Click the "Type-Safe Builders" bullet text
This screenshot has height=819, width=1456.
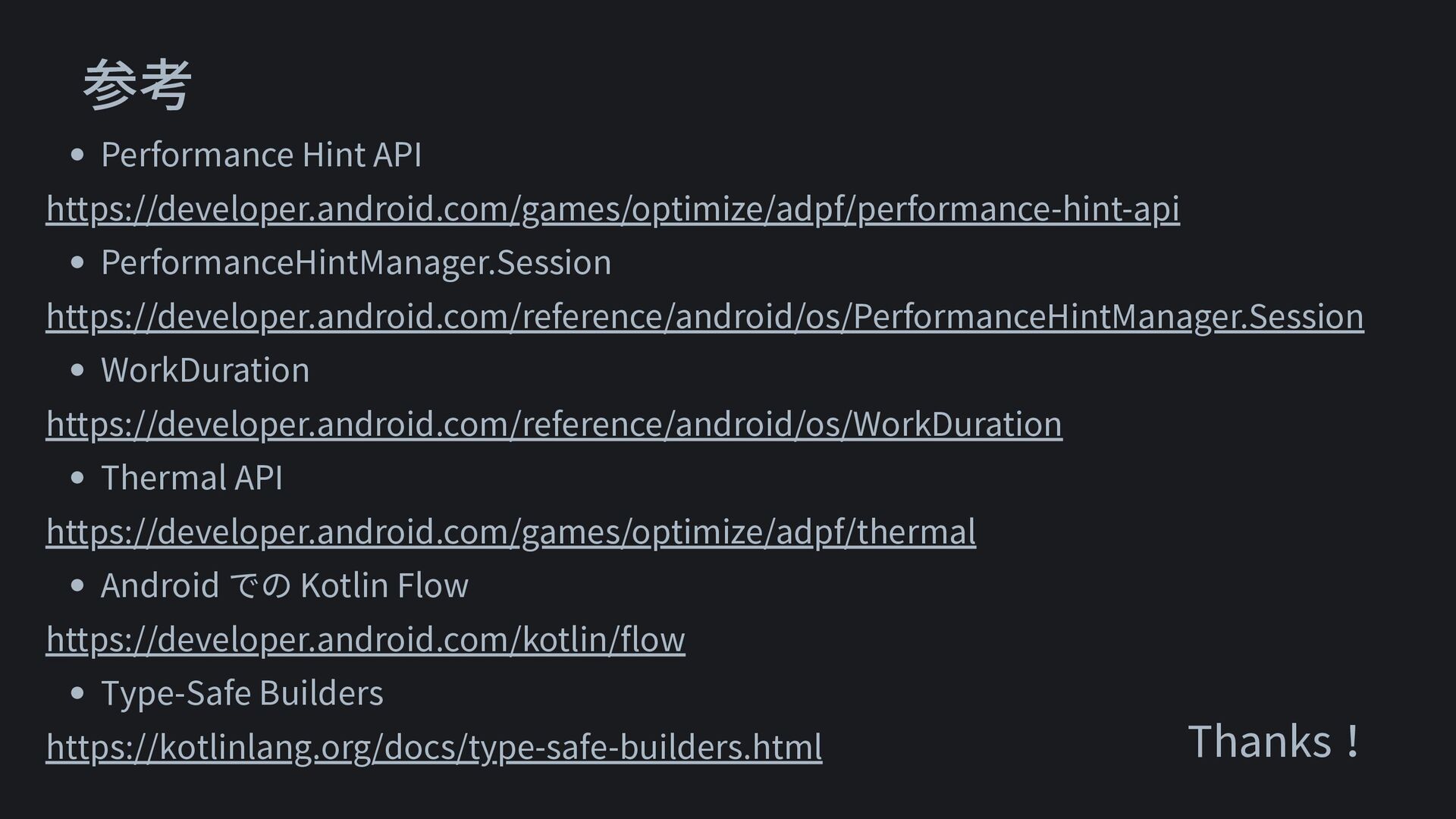(x=242, y=693)
